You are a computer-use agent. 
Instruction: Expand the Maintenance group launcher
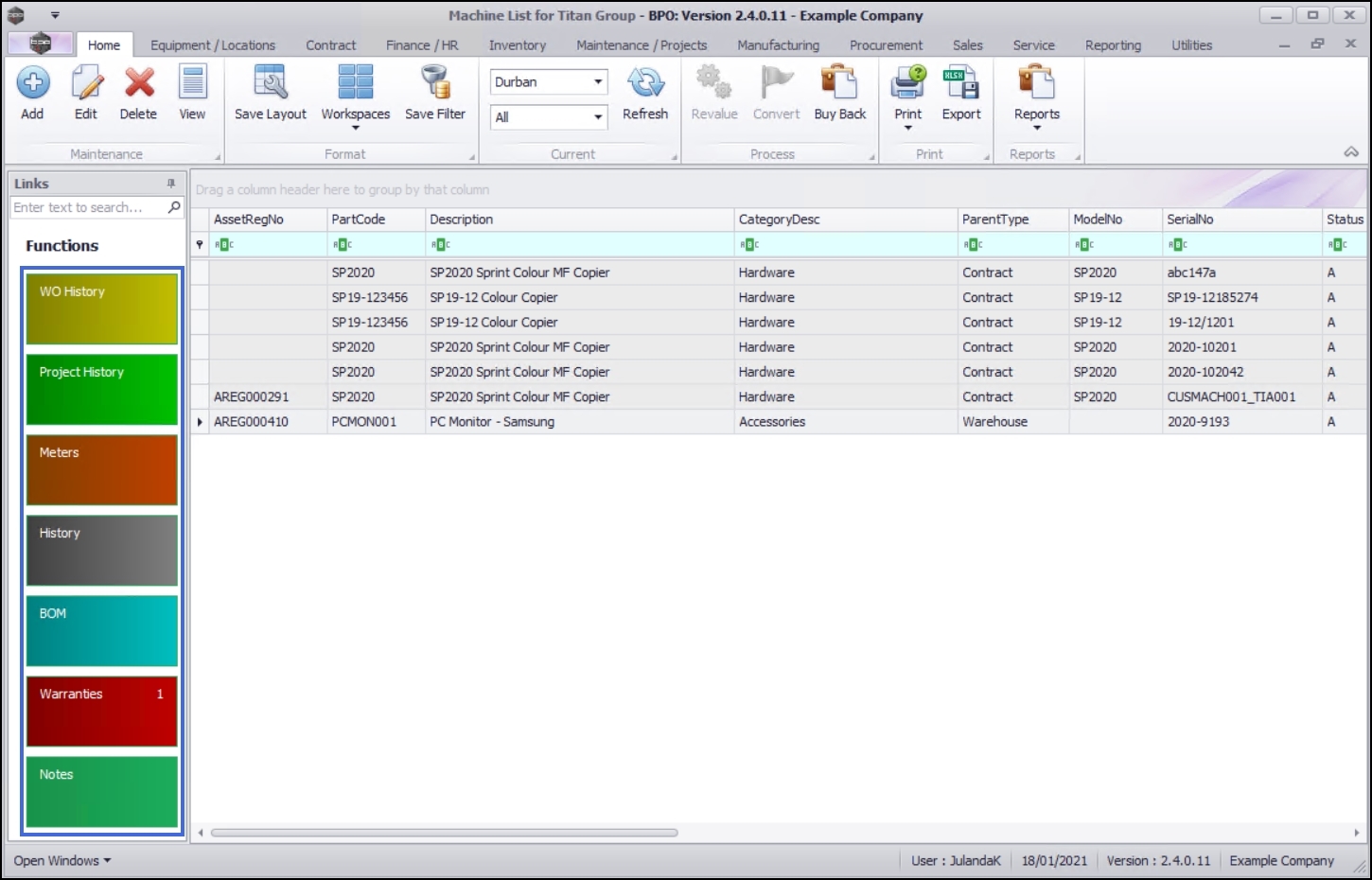[x=218, y=157]
